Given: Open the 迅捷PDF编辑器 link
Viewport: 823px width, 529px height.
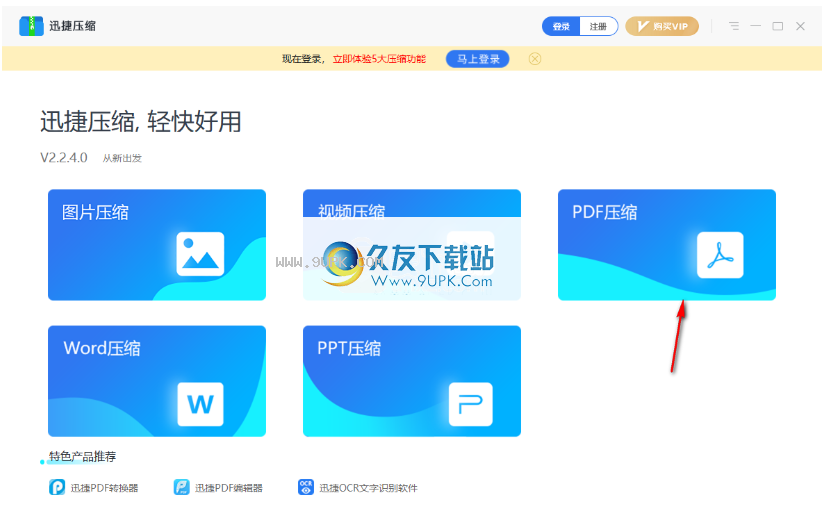Looking at the screenshot, I should coord(229,488).
